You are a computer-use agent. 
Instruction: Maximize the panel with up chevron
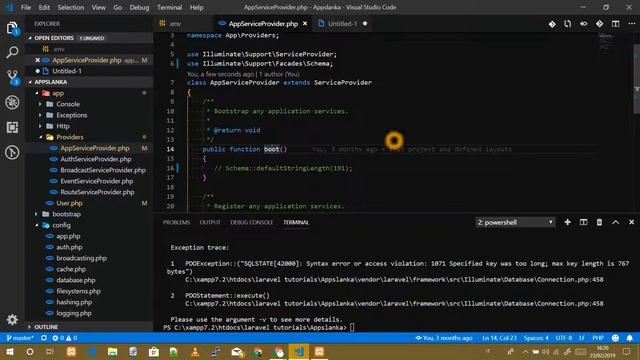coord(616,222)
